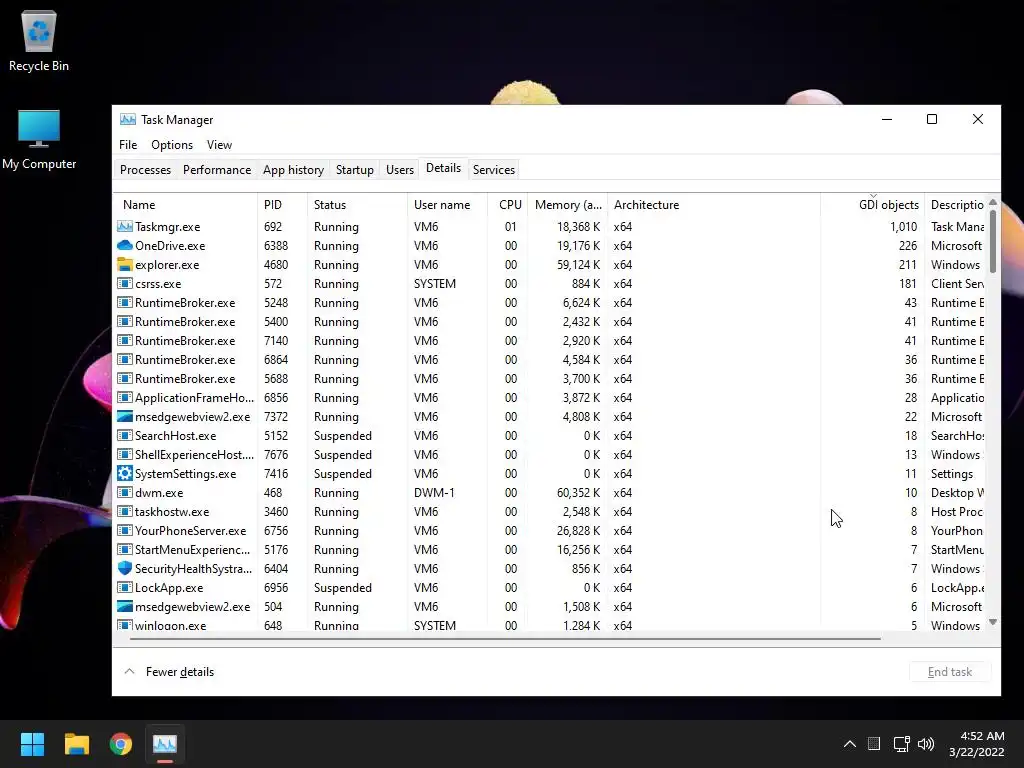This screenshot has width=1024, height=768.
Task: Switch to the Services tab
Action: click(494, 170)
